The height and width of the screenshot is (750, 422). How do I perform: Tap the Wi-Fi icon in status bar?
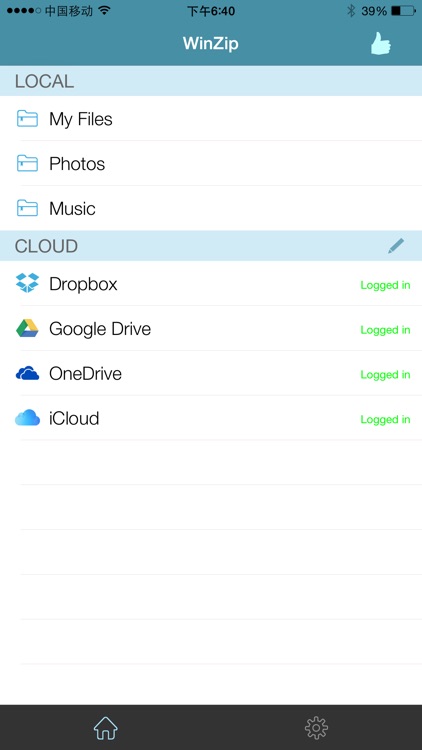tap(104, 11)
